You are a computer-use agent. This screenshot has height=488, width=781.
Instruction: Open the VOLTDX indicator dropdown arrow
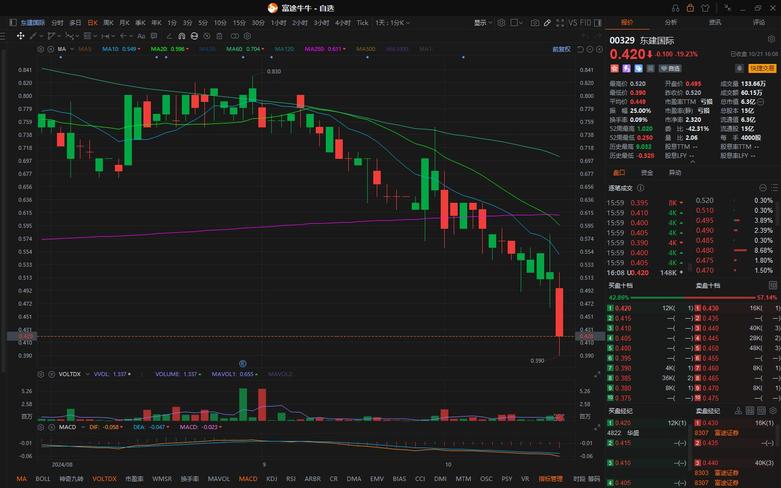[88, 374]
